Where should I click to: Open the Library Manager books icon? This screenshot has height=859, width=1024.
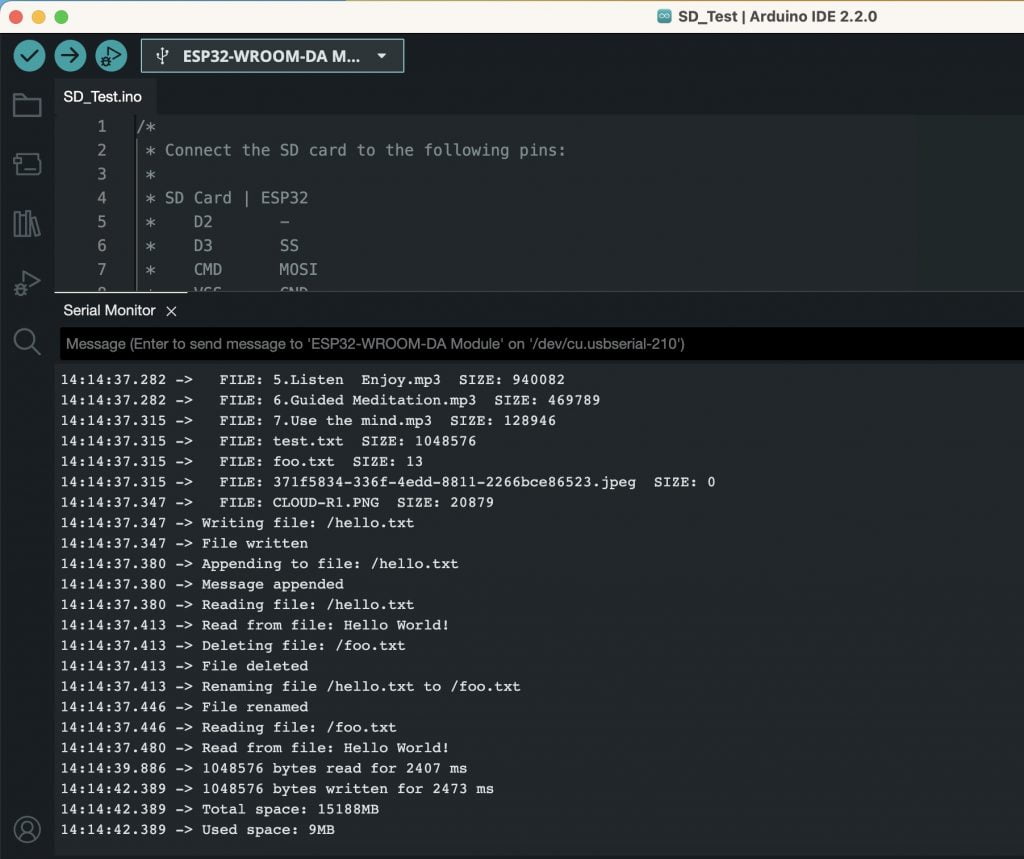coord(27,223)
